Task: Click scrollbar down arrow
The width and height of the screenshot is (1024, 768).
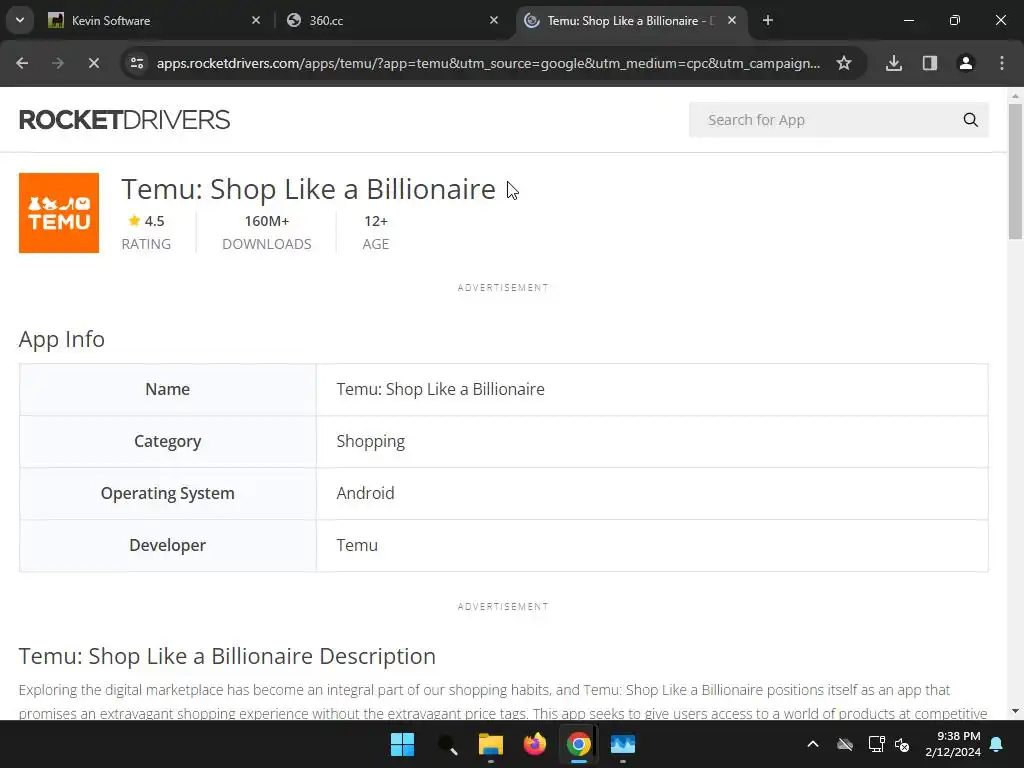Action: pyautogui.click(x=1015, y=711)
